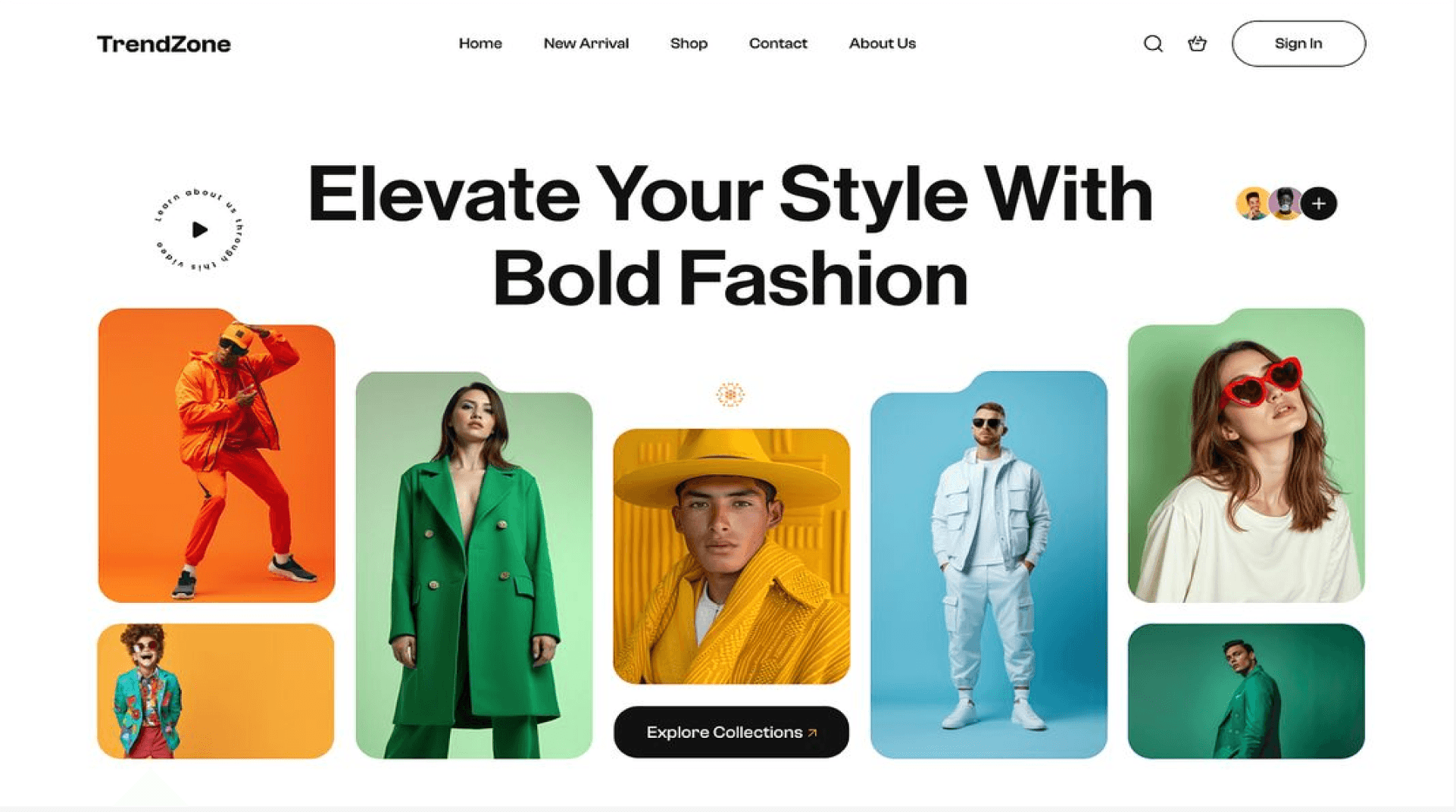Screen dimensions: 1456x812
Task: Click the TrendZone logo
Action: pos(164,44)
